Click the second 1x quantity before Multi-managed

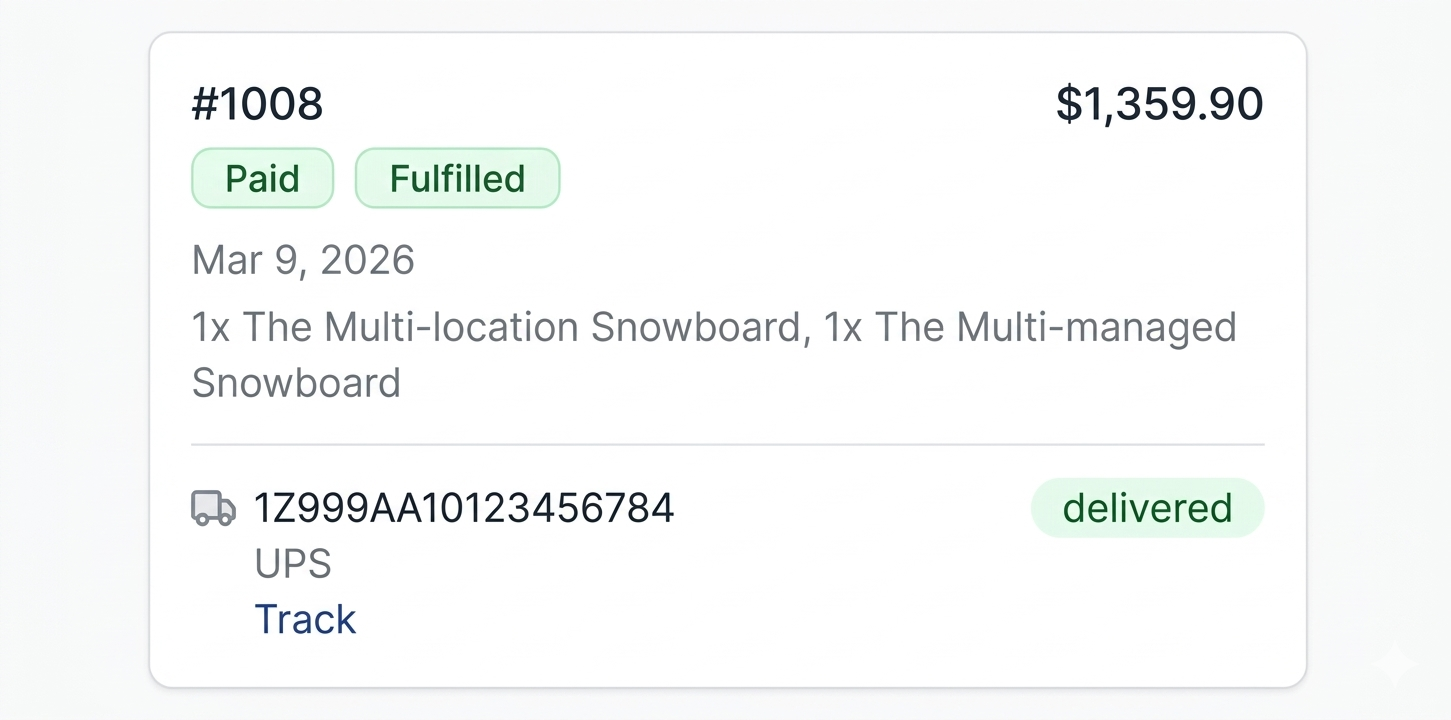843,328
